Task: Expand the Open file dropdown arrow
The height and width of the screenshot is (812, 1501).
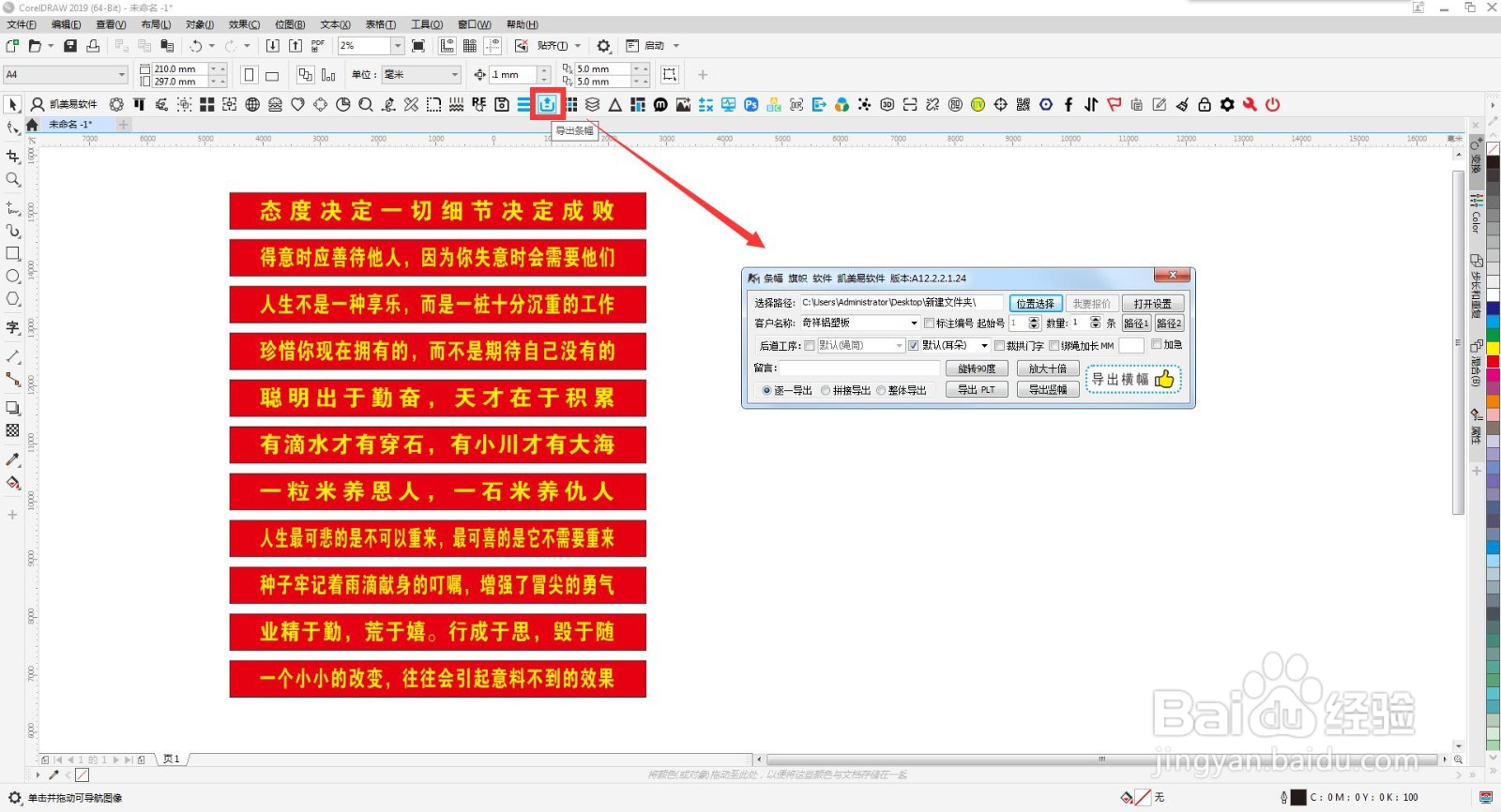Action: coord(50,46)
